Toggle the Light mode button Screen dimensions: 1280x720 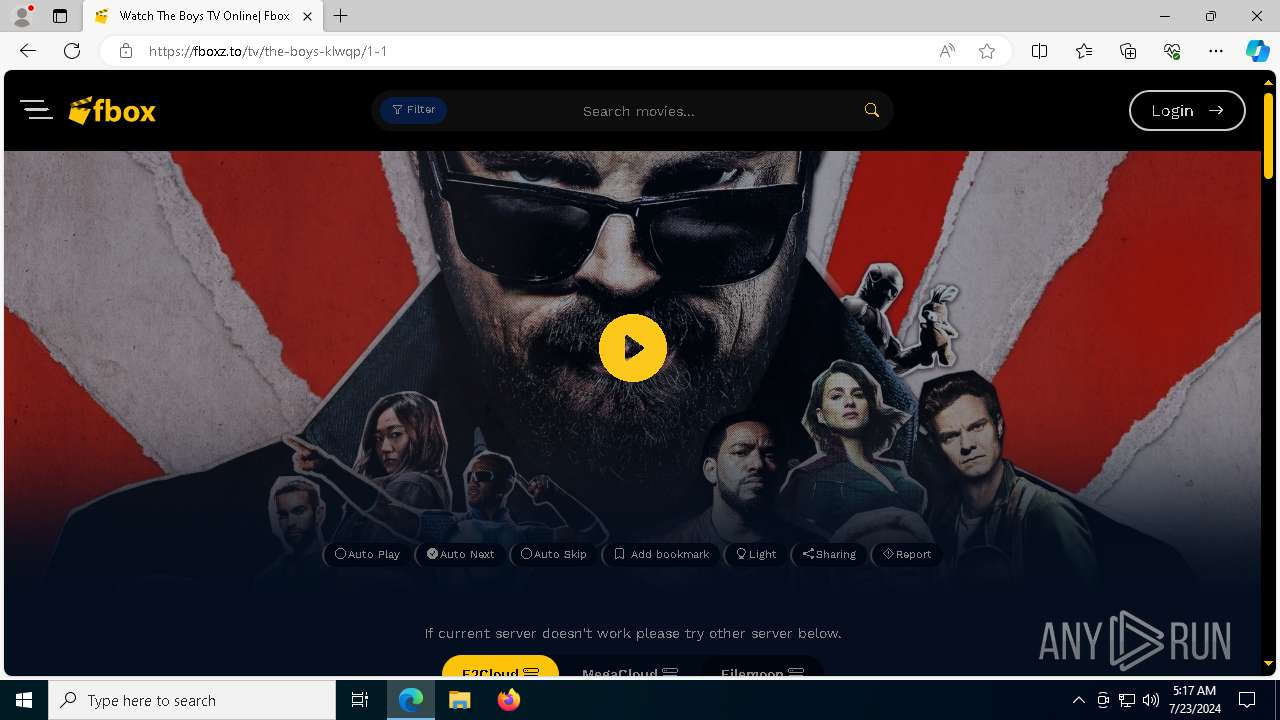pyautogui.click(x=756, y=554)
